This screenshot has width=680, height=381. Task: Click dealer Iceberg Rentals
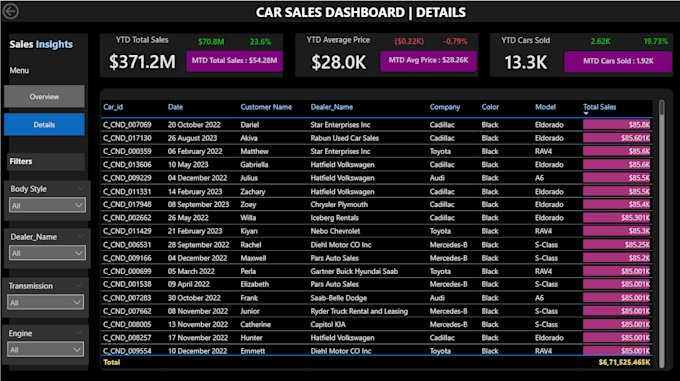click(334, 218)
